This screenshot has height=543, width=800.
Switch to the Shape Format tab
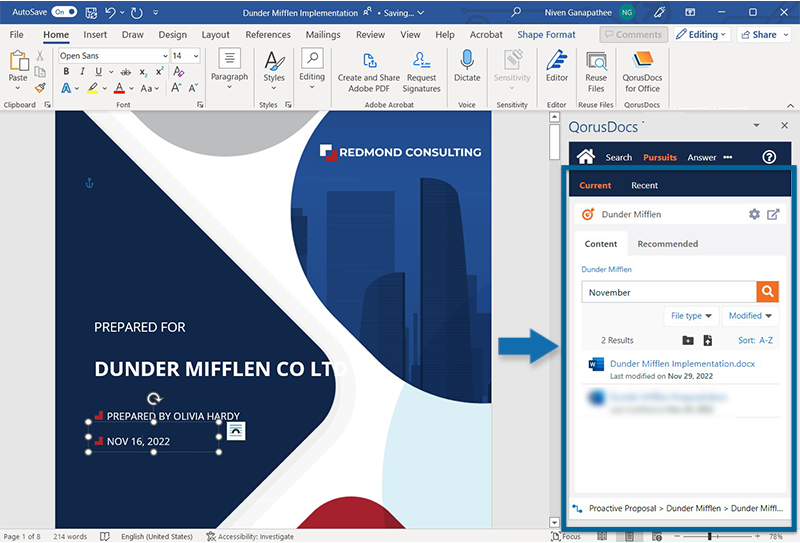click(546, 35)
